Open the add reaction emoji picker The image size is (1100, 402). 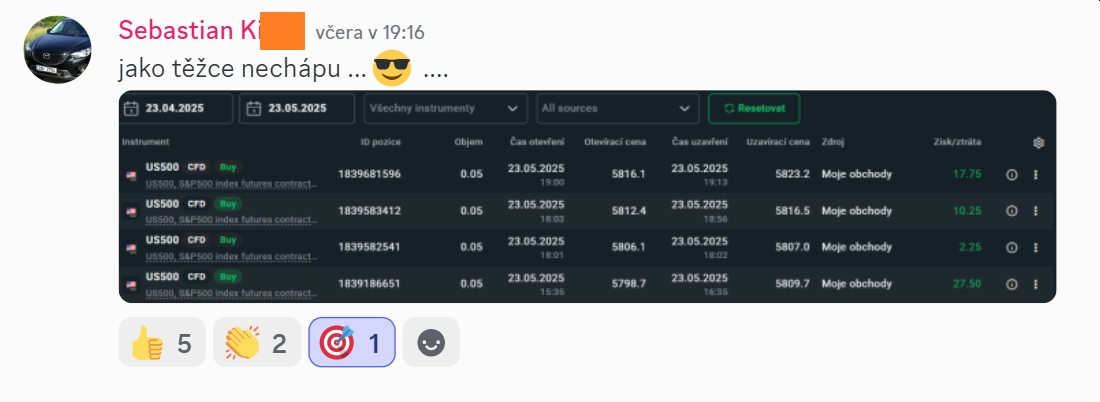click(431, 343)
